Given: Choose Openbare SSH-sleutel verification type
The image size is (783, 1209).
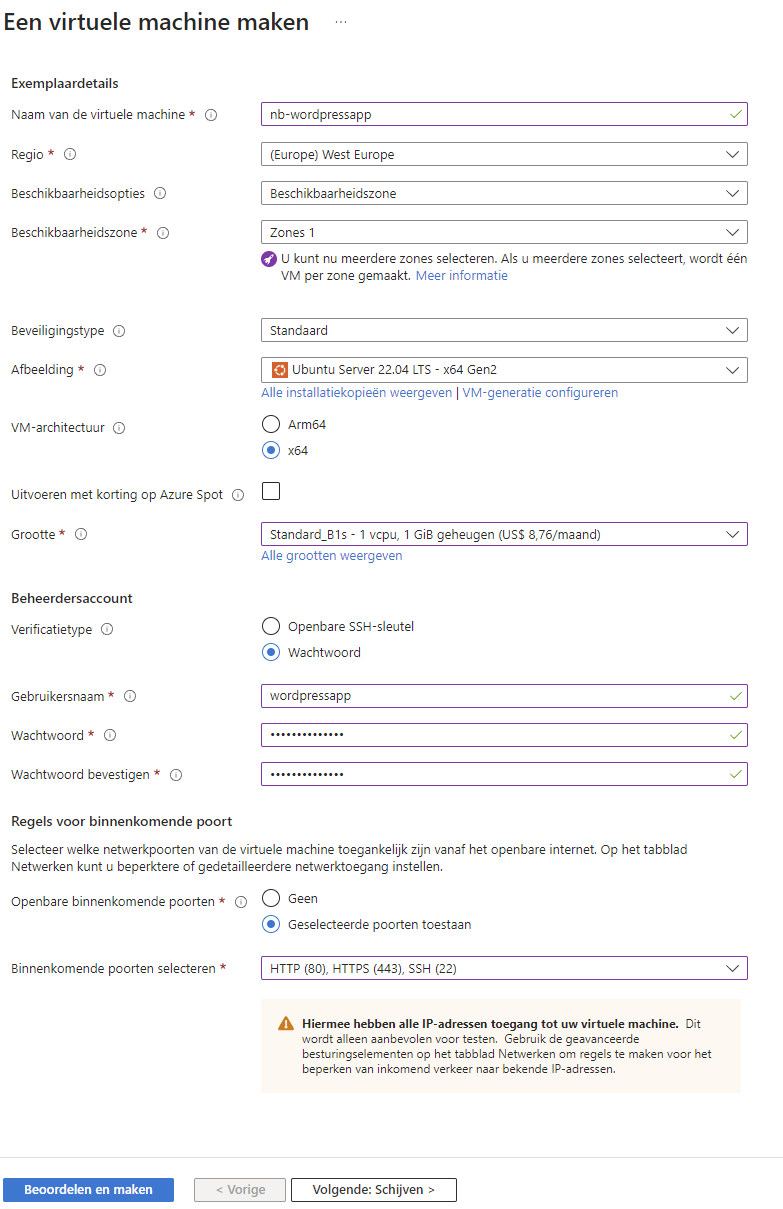Looking at the screenshot, I should [270, 627].
